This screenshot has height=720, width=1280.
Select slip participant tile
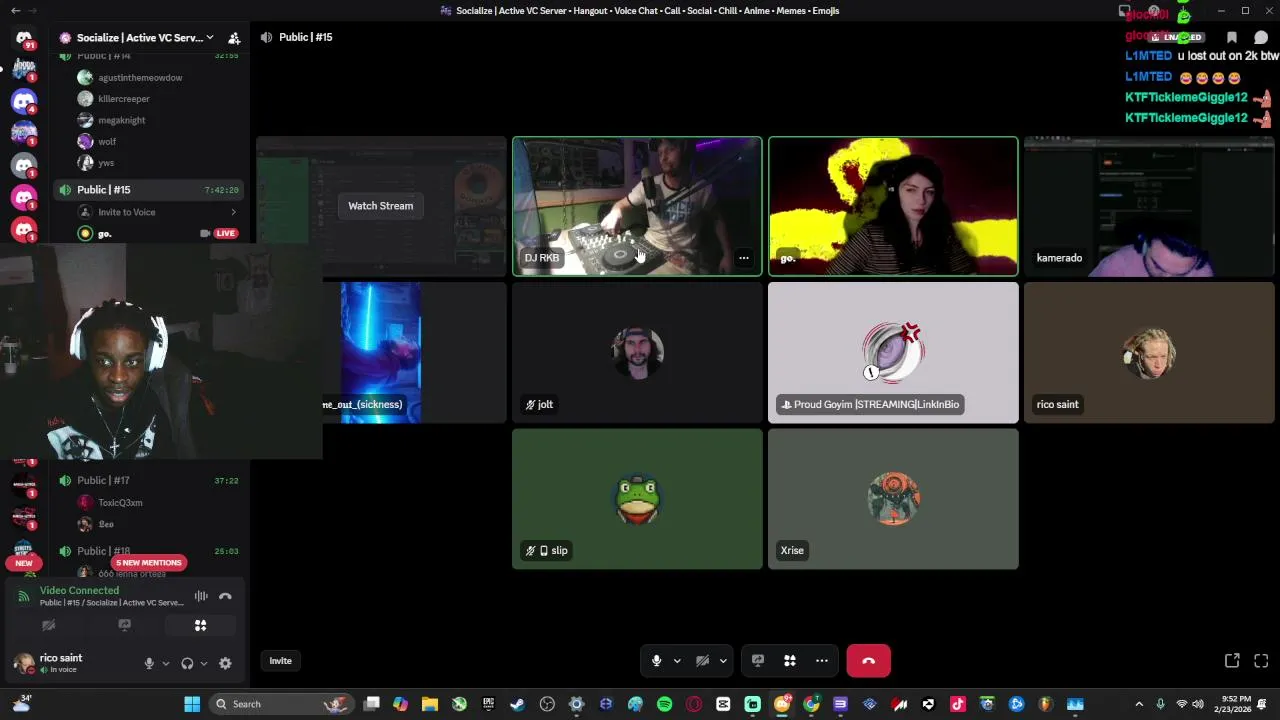pos(637,499)
